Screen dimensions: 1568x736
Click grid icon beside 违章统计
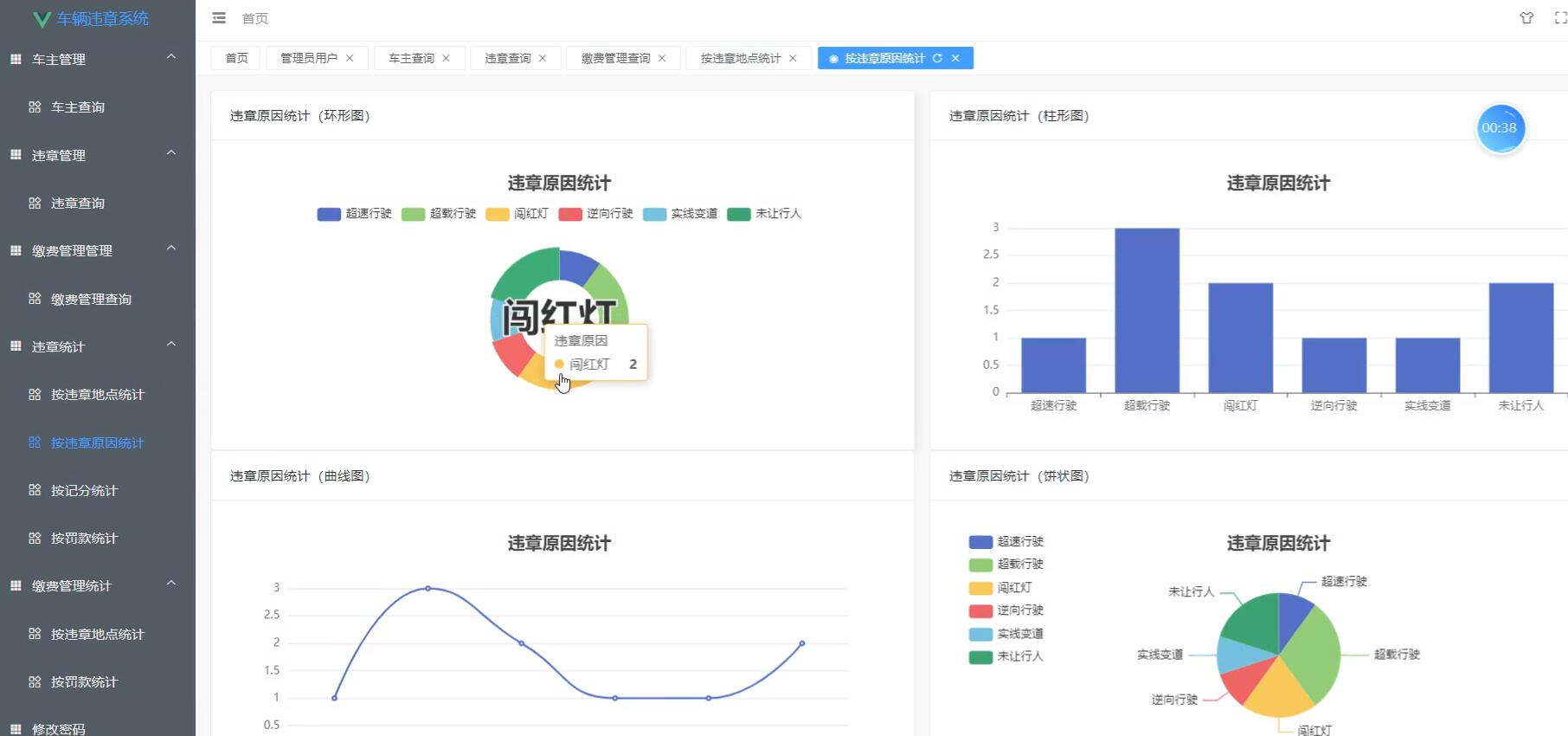(16, 346)
